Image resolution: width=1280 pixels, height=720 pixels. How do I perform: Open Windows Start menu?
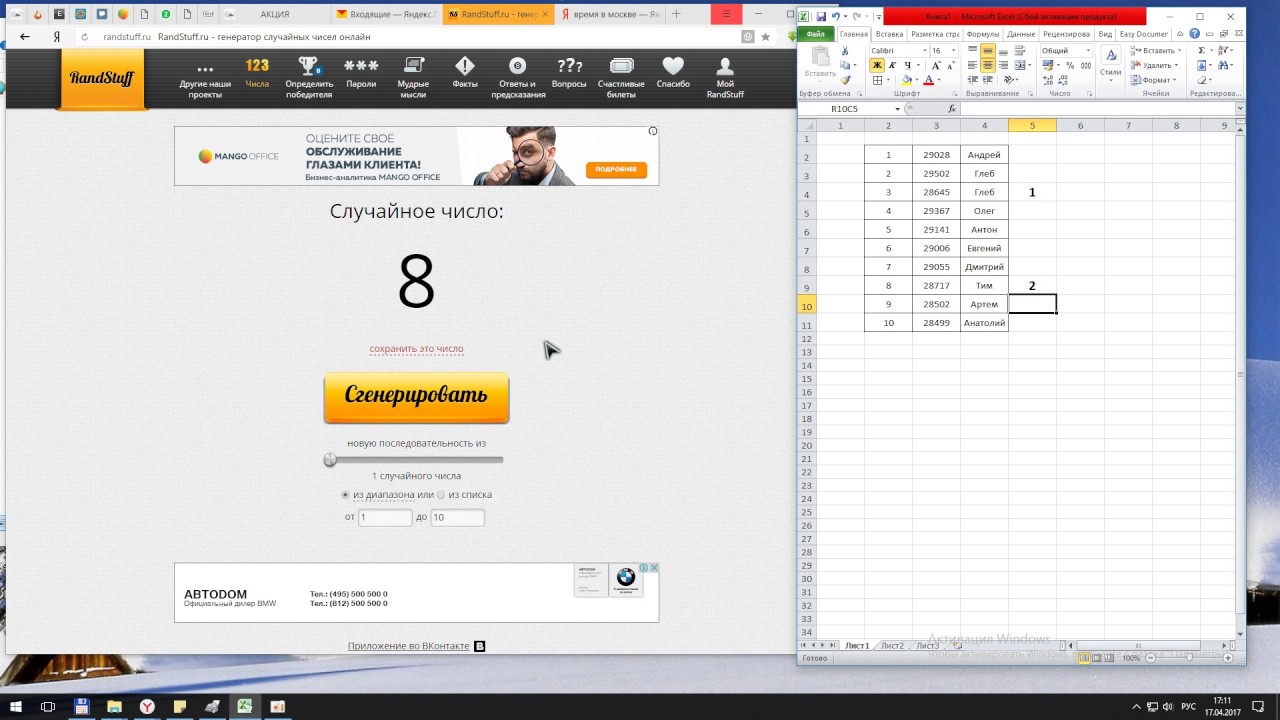tap(16, 706)
